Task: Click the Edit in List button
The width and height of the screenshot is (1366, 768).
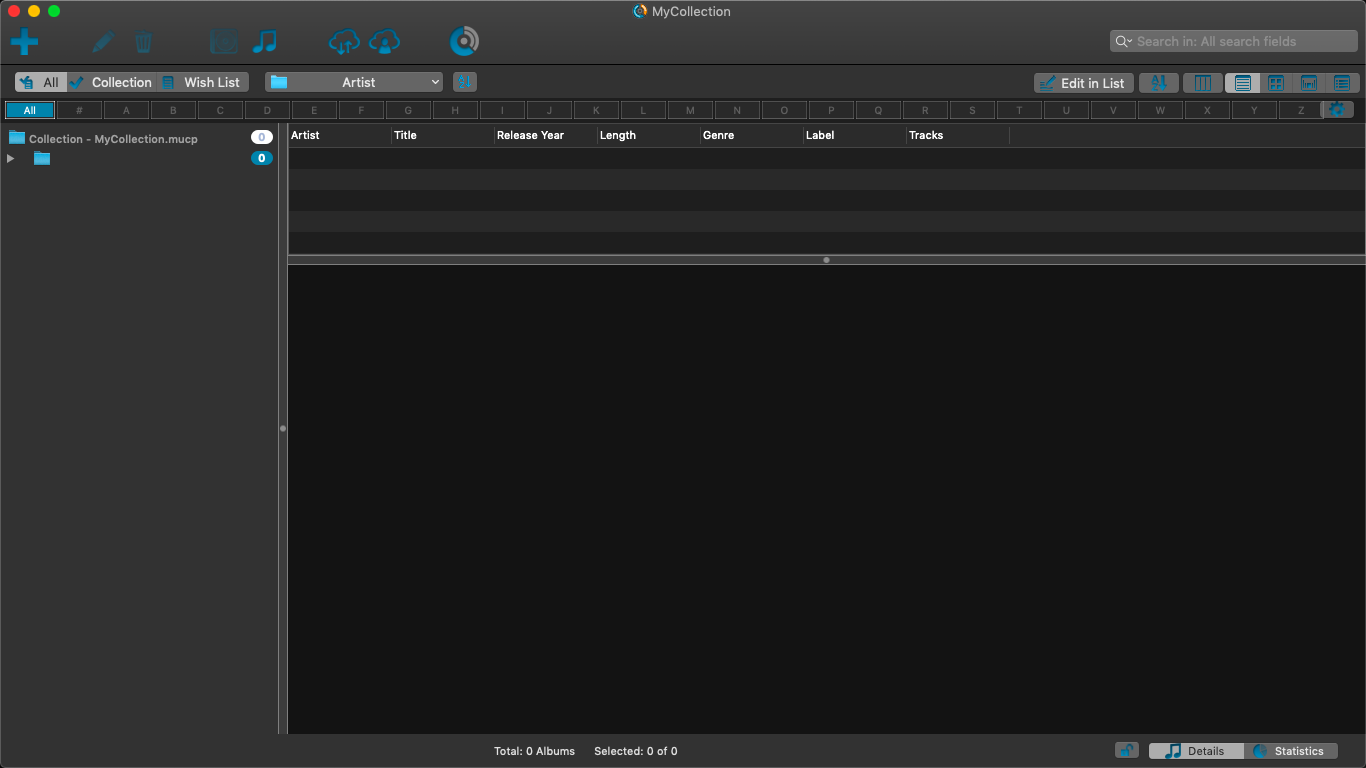Action: pyautogui.click(x=1084, y=83)
